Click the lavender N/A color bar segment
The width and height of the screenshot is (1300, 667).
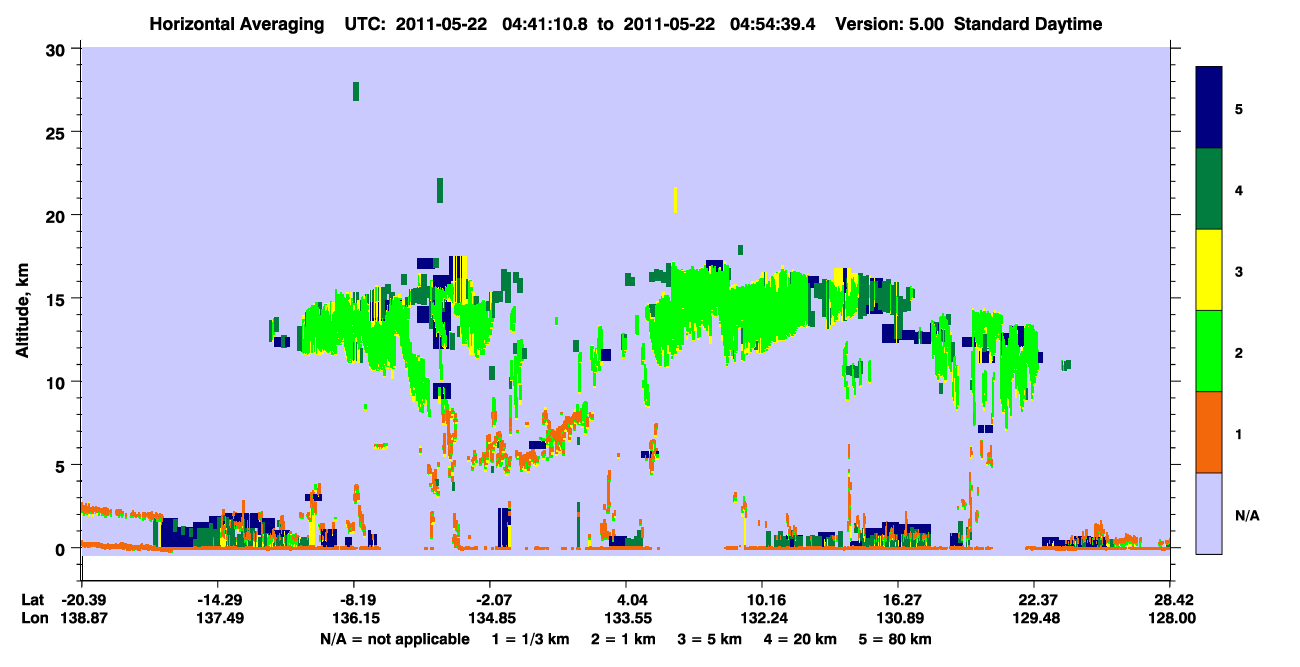1209,513
